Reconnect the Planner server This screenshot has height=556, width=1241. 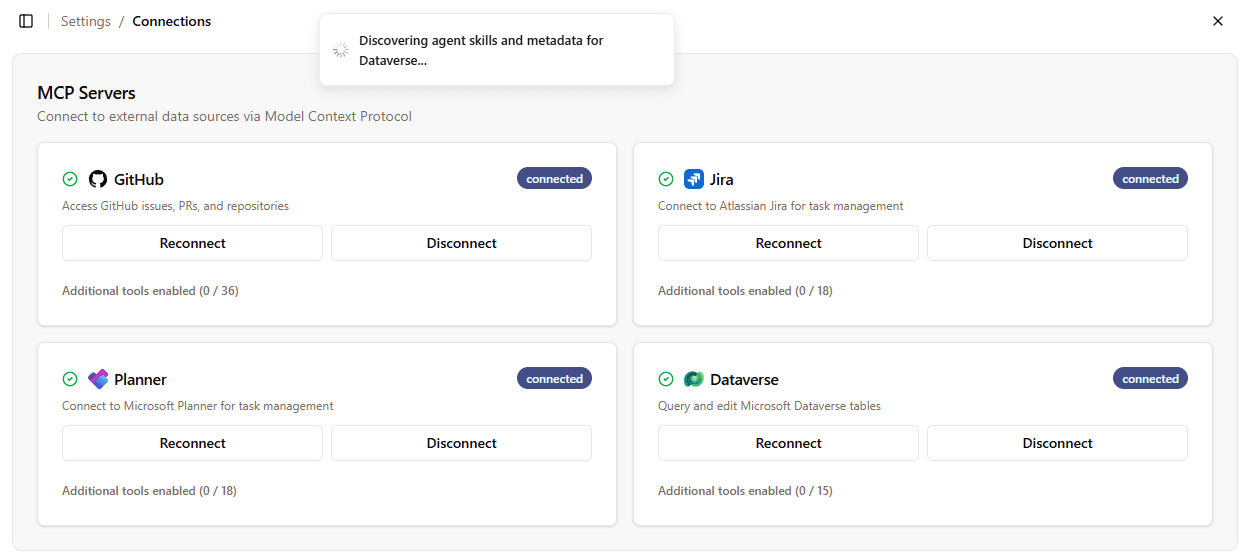tap(192, 443)
